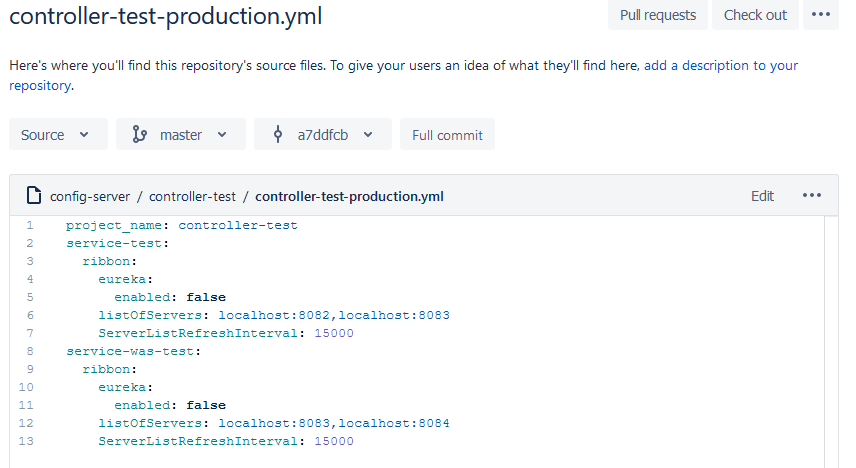856x468 pixels.
Task: Click the commit icon beside a7ddfcb
Action: (278, 134)
